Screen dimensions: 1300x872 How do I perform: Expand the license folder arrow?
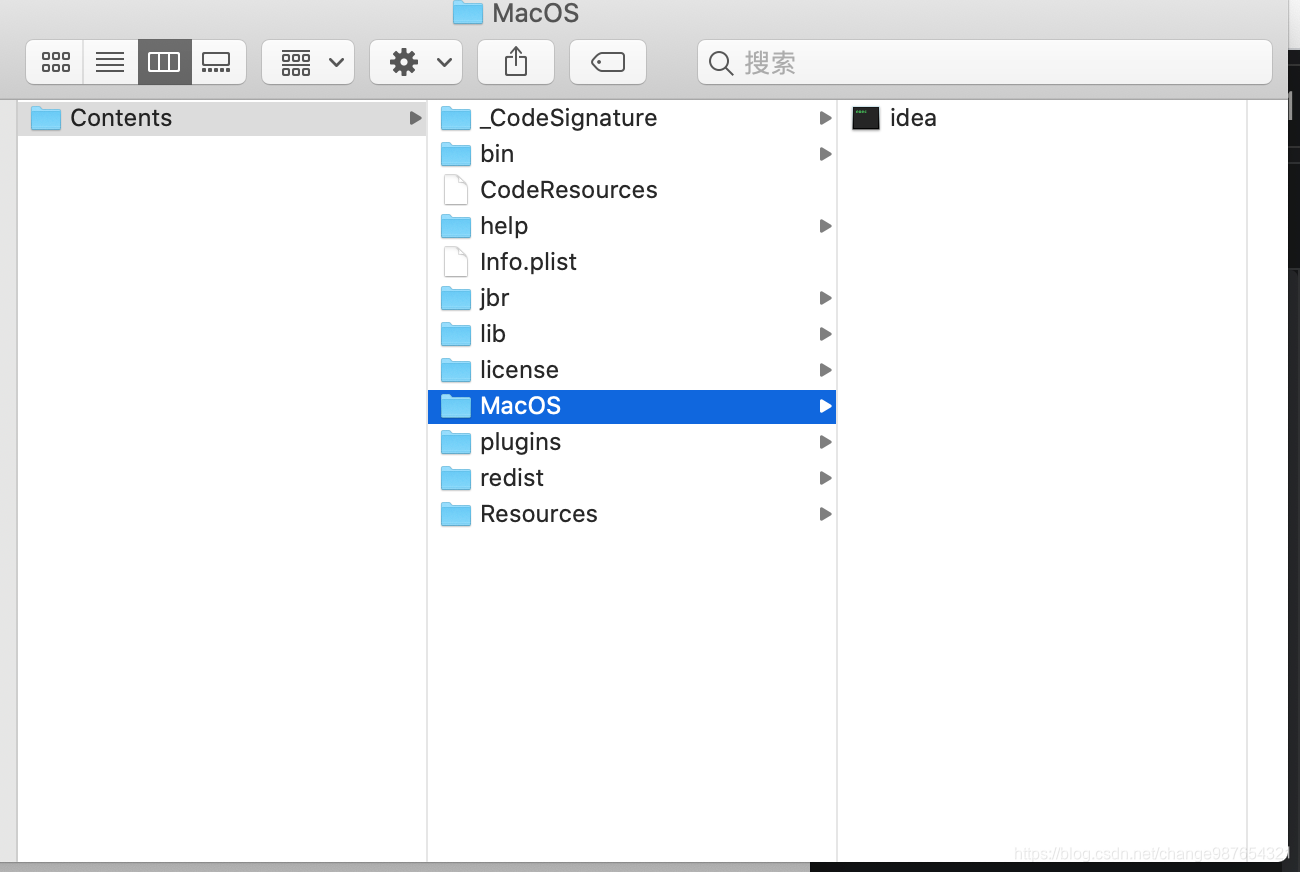click(x=825, y=370)
